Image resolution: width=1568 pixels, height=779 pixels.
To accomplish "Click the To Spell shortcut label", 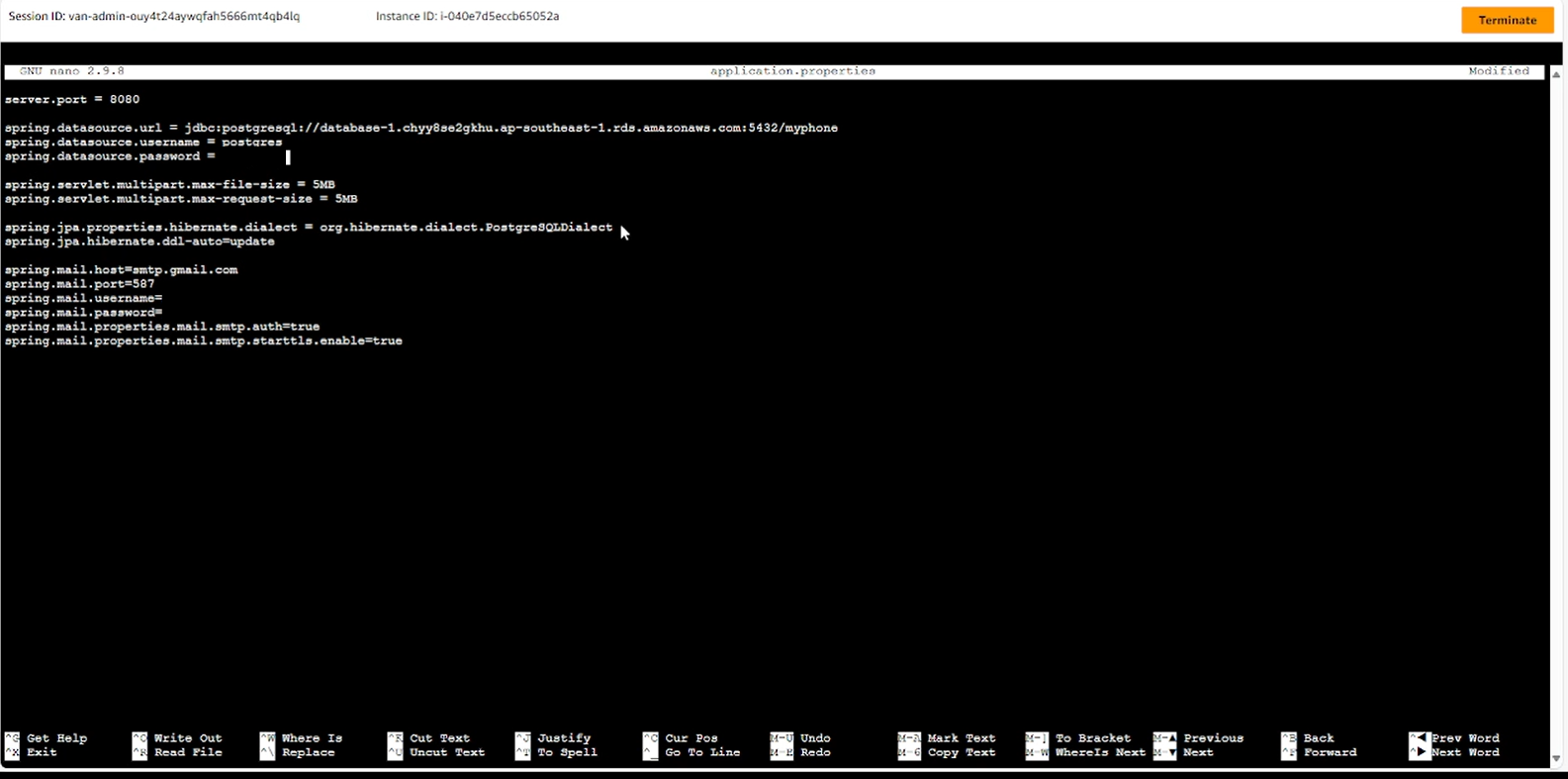I will (567, 752).
